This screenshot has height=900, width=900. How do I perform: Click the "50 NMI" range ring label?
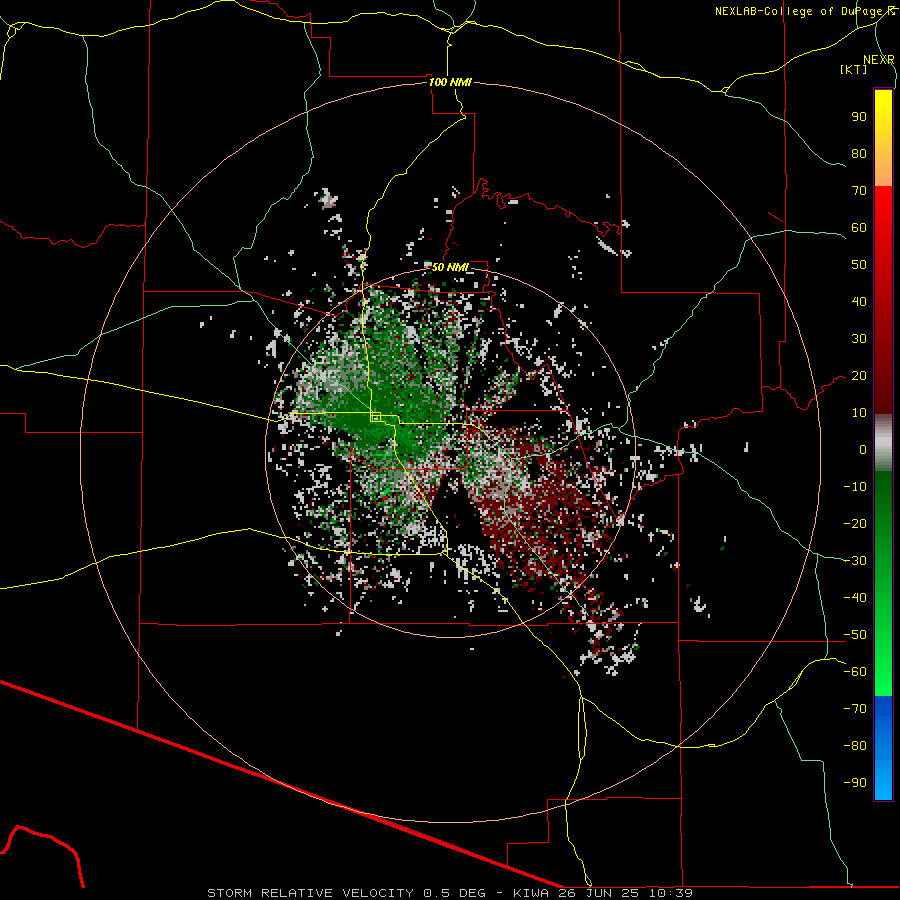[x=450, y=267]
